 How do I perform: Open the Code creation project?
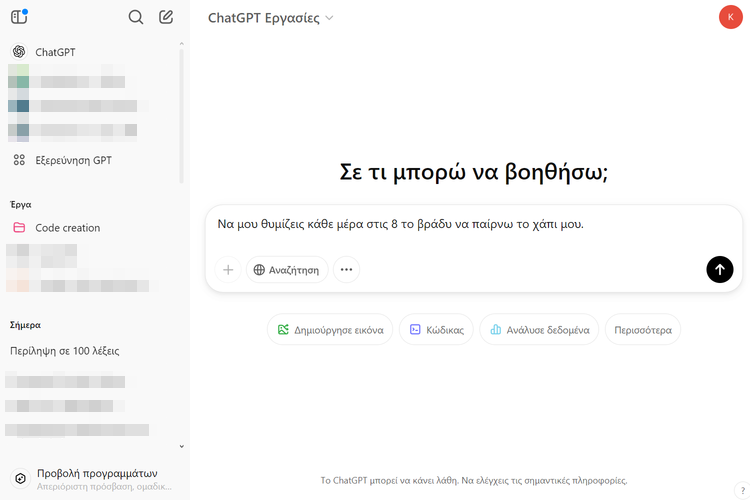click(x=67, y=228)
